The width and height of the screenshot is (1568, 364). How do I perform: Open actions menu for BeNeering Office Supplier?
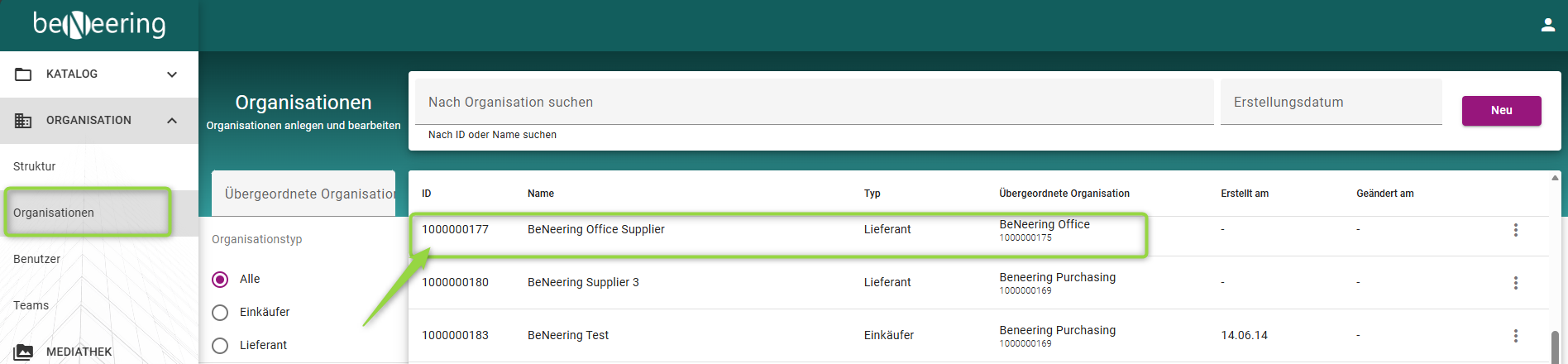coord(1515,230)
